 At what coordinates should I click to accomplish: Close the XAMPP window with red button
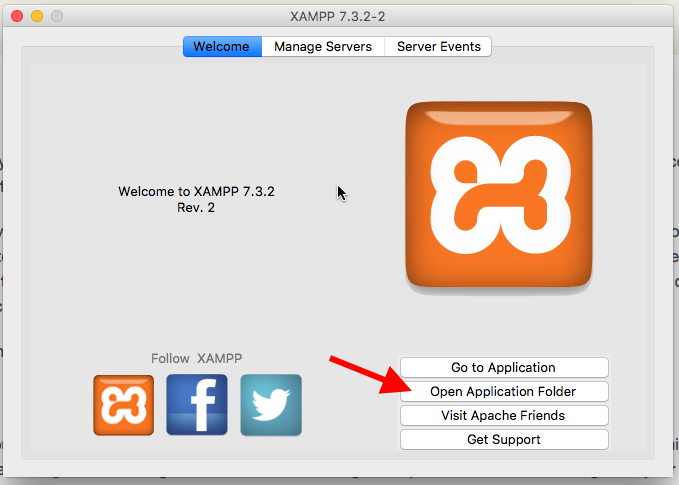[17, 16]
